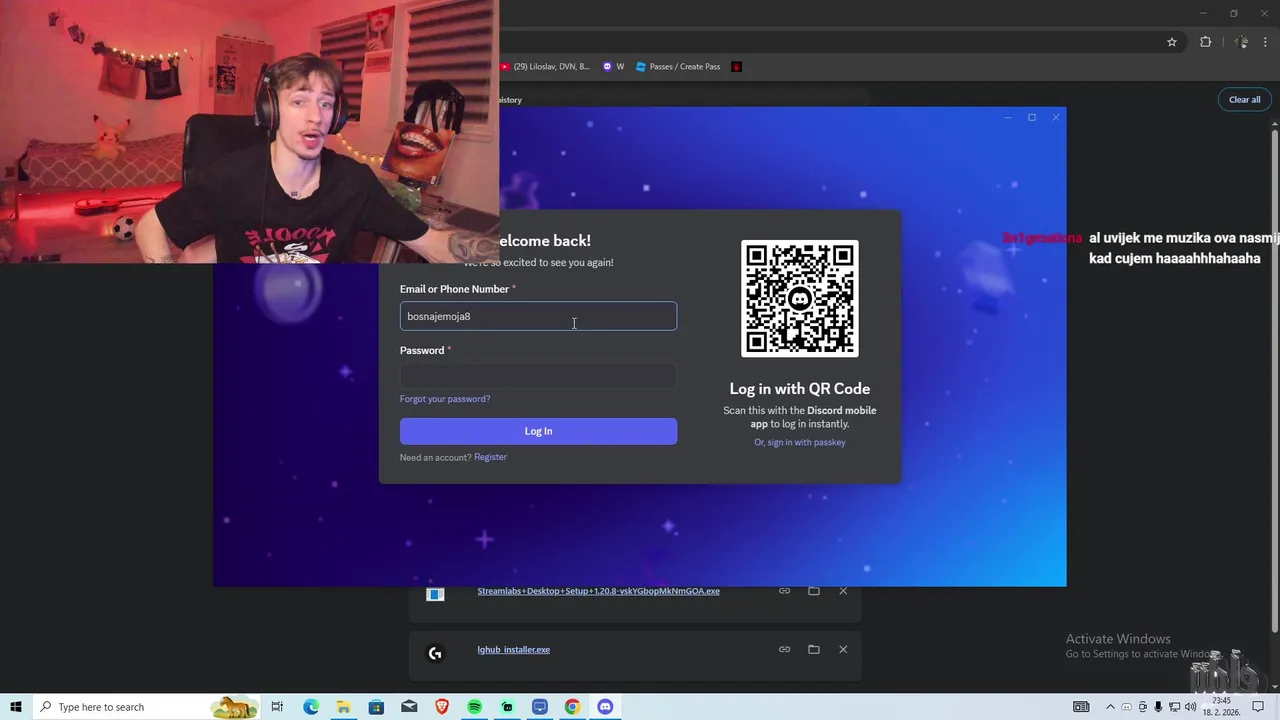Open Spotify from the taskbar

tap(474, 707)
